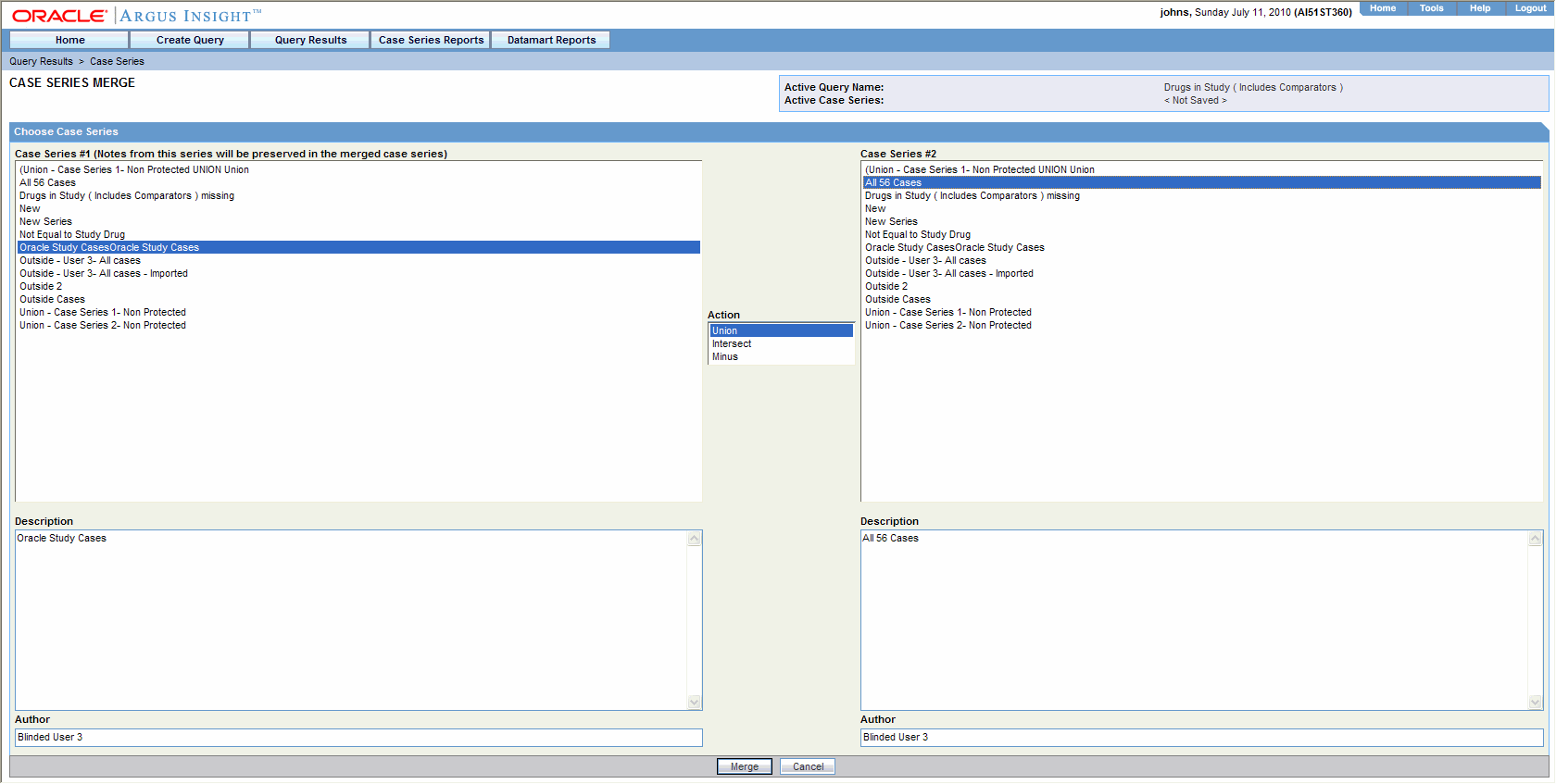Image resolution: width=1556 pixels, height=784 pixels.
Task: Select 'Outside - User 3- All cases' in Series #1
Action: click(358, 260)
